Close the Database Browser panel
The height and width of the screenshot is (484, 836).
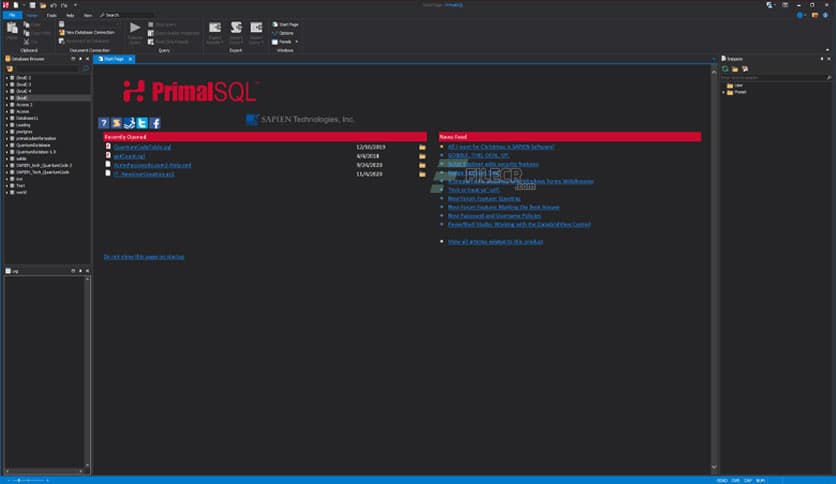point(87,59)
